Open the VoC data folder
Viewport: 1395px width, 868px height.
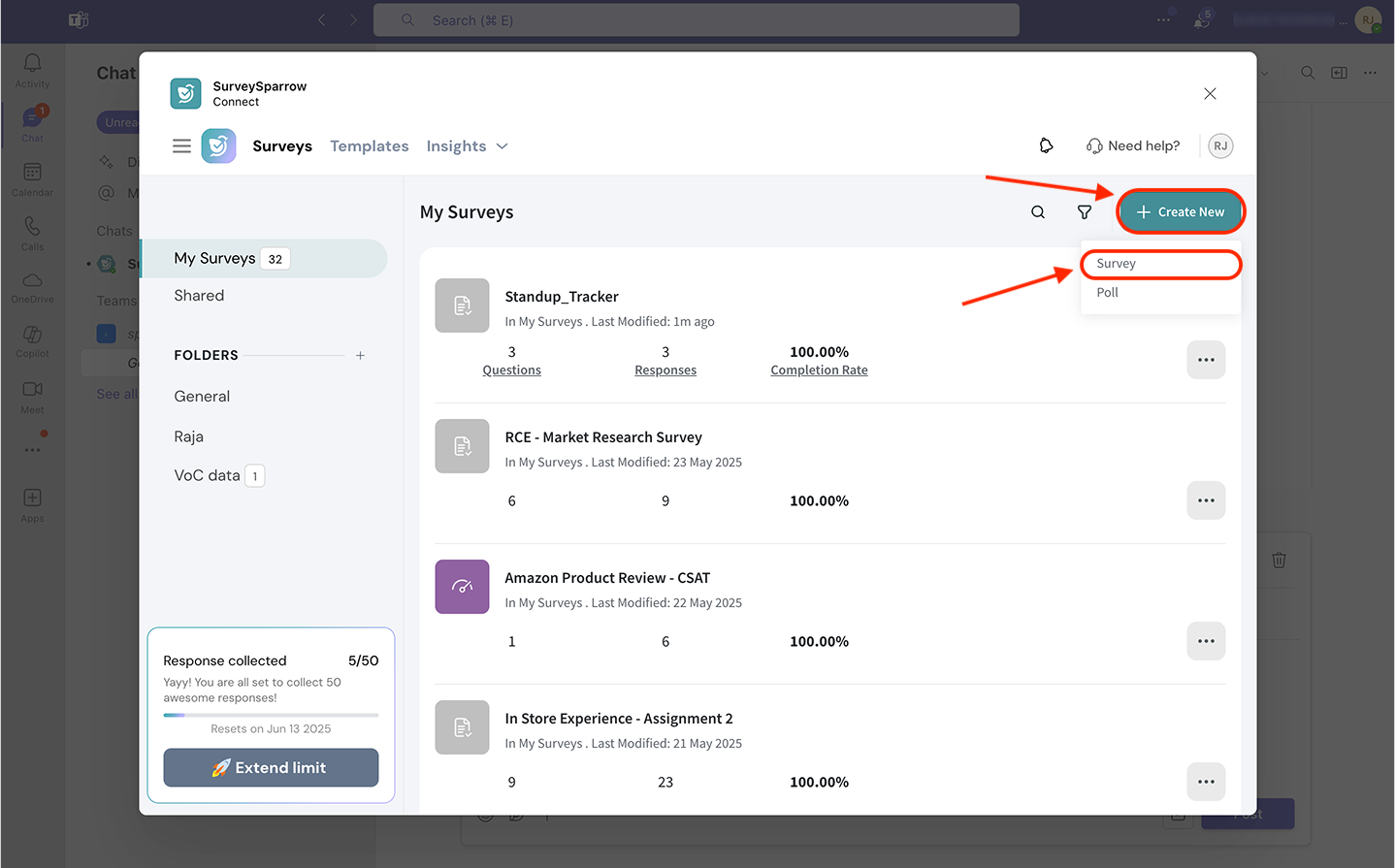point(207,475)
